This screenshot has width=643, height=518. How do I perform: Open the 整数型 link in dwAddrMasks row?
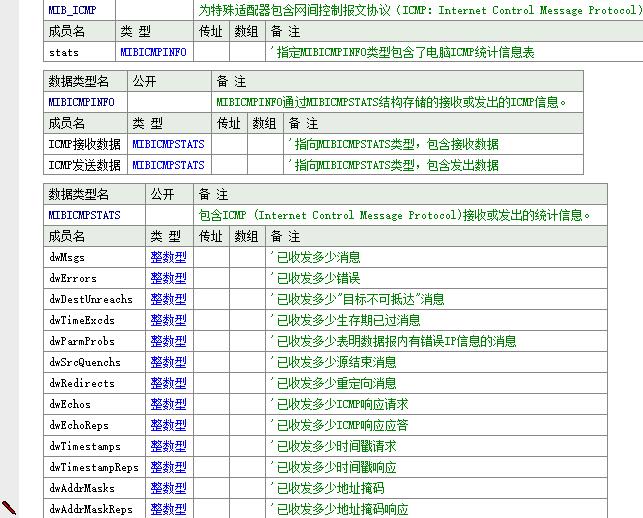tap(169, 488)
